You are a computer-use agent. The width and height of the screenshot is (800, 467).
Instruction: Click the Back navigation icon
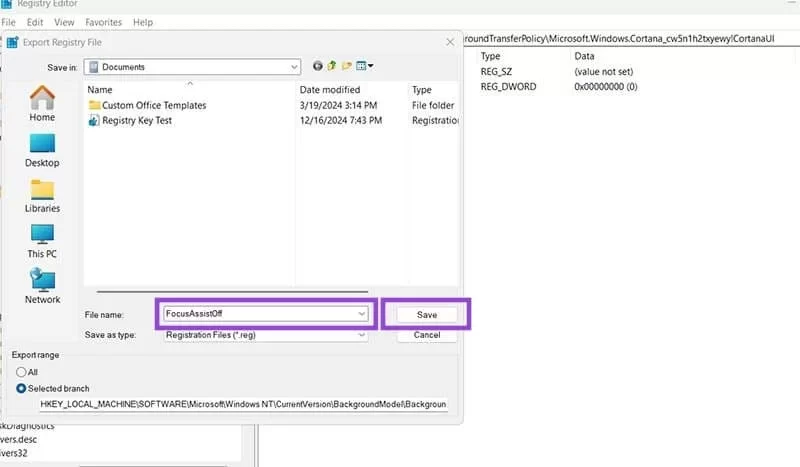[x=318, y=67]
